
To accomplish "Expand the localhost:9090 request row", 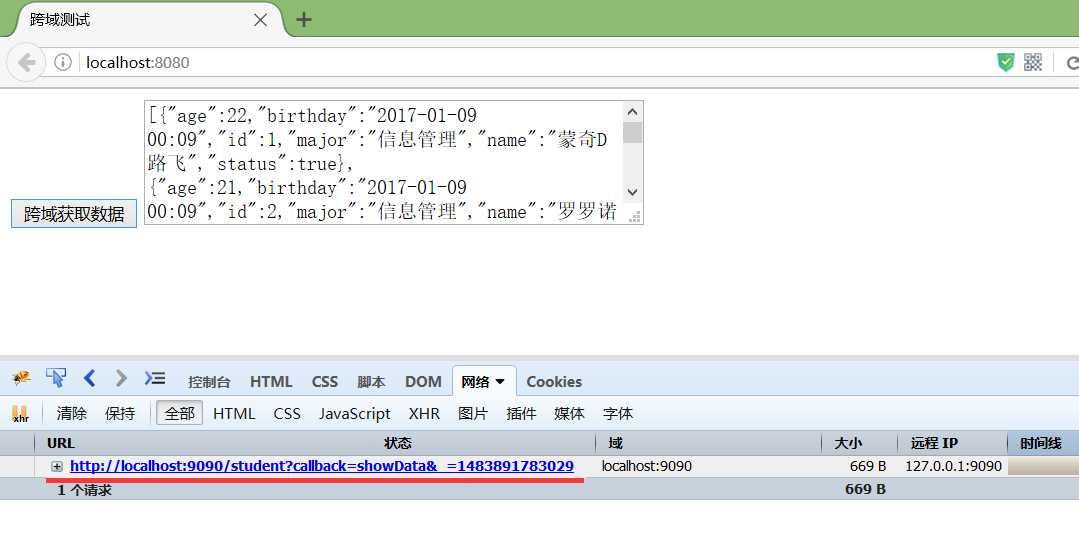I will coord(56,467).
